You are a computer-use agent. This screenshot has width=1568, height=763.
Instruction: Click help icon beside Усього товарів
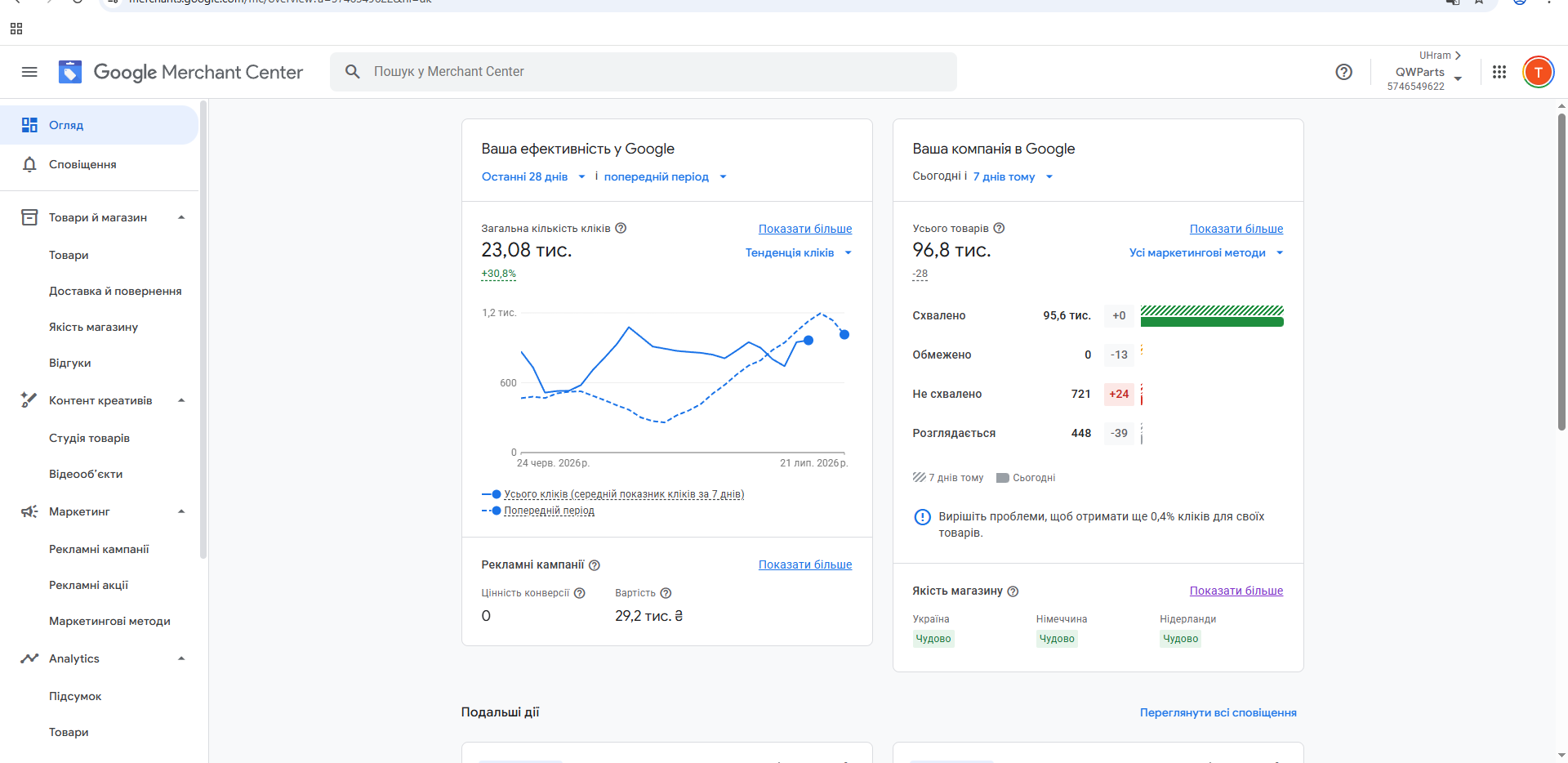pyautogui.click(x=999, y=228)
